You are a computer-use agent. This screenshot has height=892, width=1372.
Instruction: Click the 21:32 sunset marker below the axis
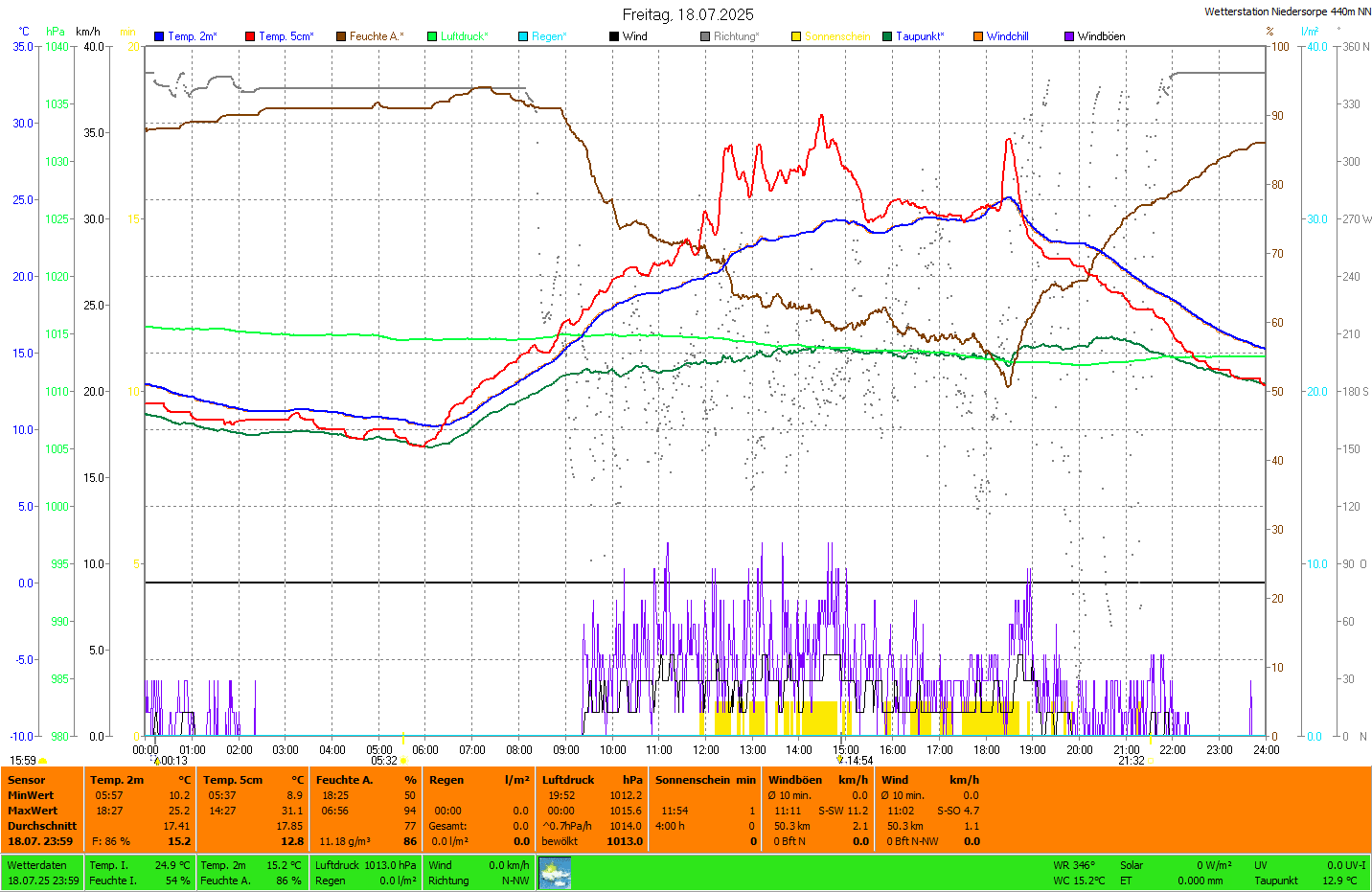coord(1132,761)
